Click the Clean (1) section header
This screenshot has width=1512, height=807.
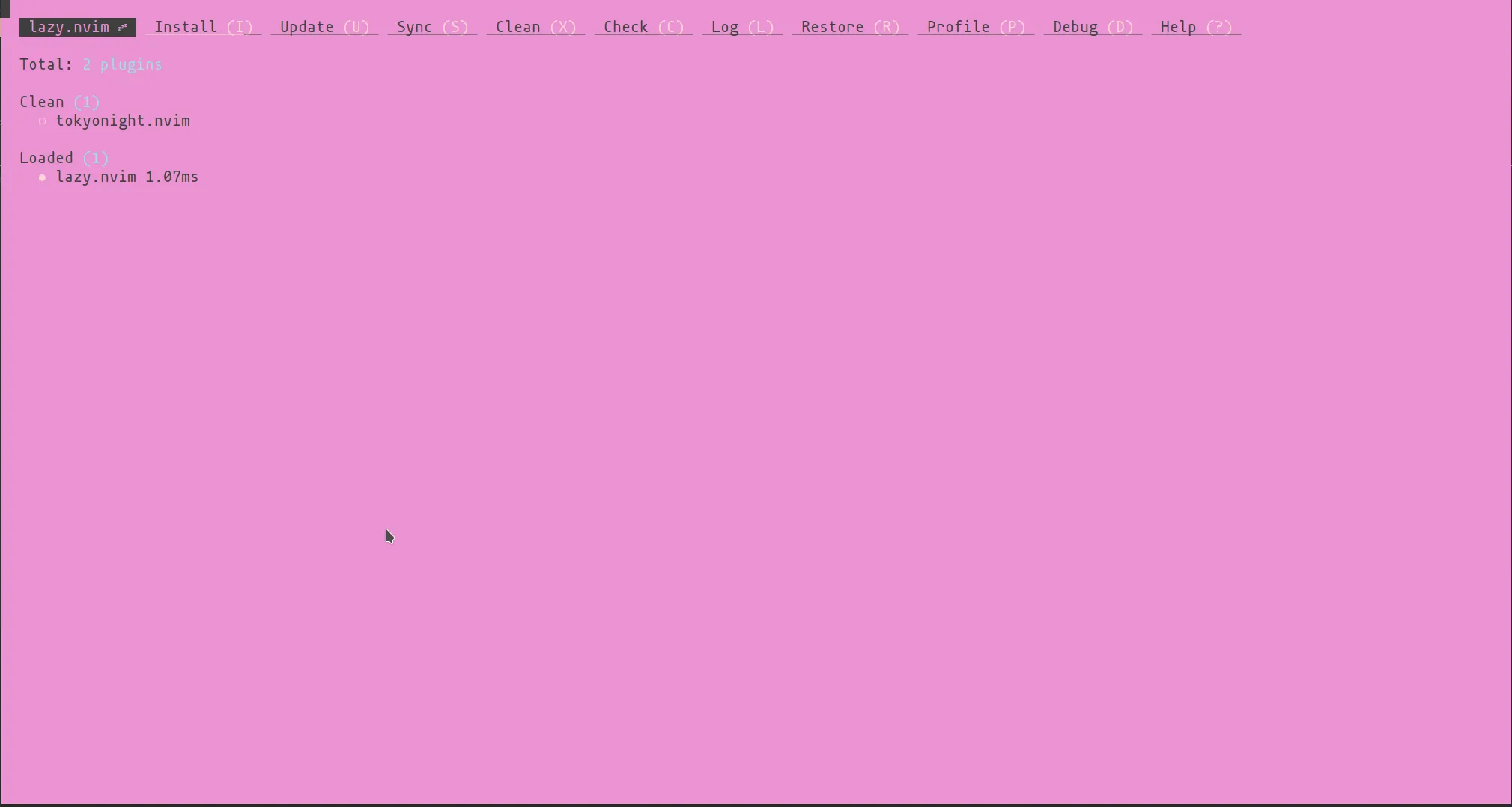coord(59,103)
